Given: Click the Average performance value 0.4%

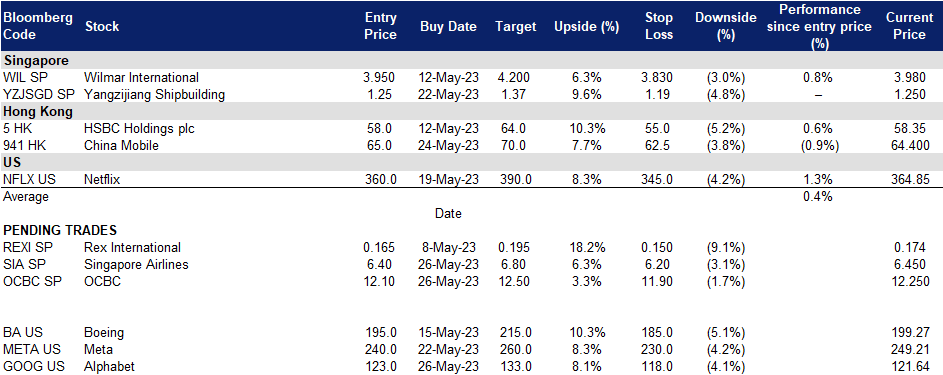Looking at the screenshot, I should 817,197.
